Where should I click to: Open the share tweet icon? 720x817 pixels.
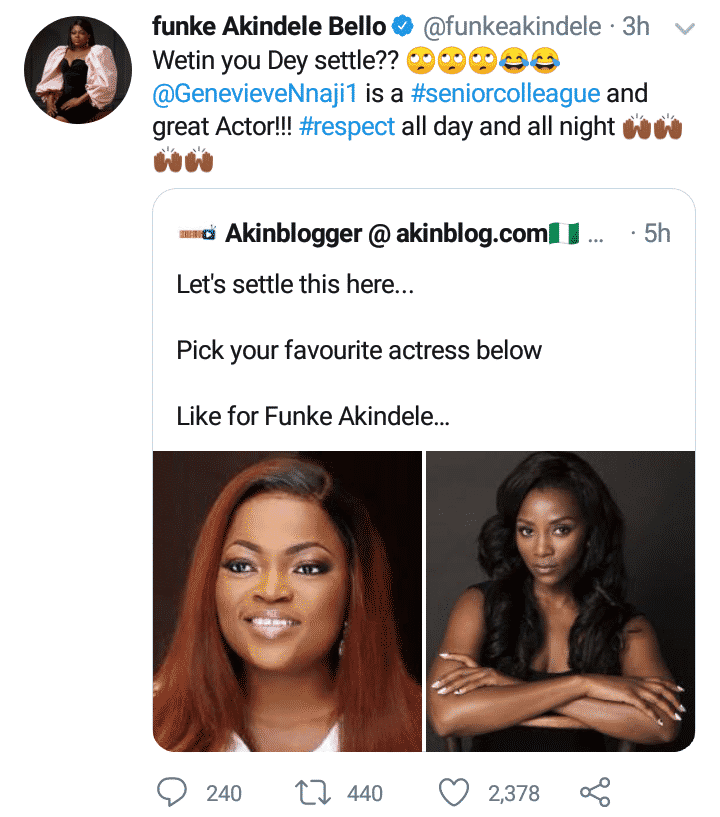coord(594,792)
